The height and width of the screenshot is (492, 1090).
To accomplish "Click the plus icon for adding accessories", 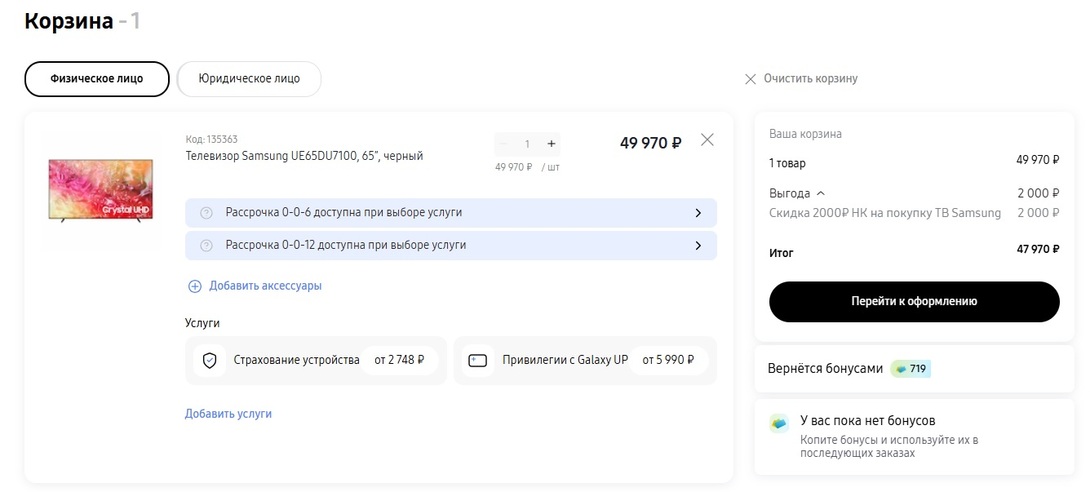I will pyautogui.click(x=195, y=286).
